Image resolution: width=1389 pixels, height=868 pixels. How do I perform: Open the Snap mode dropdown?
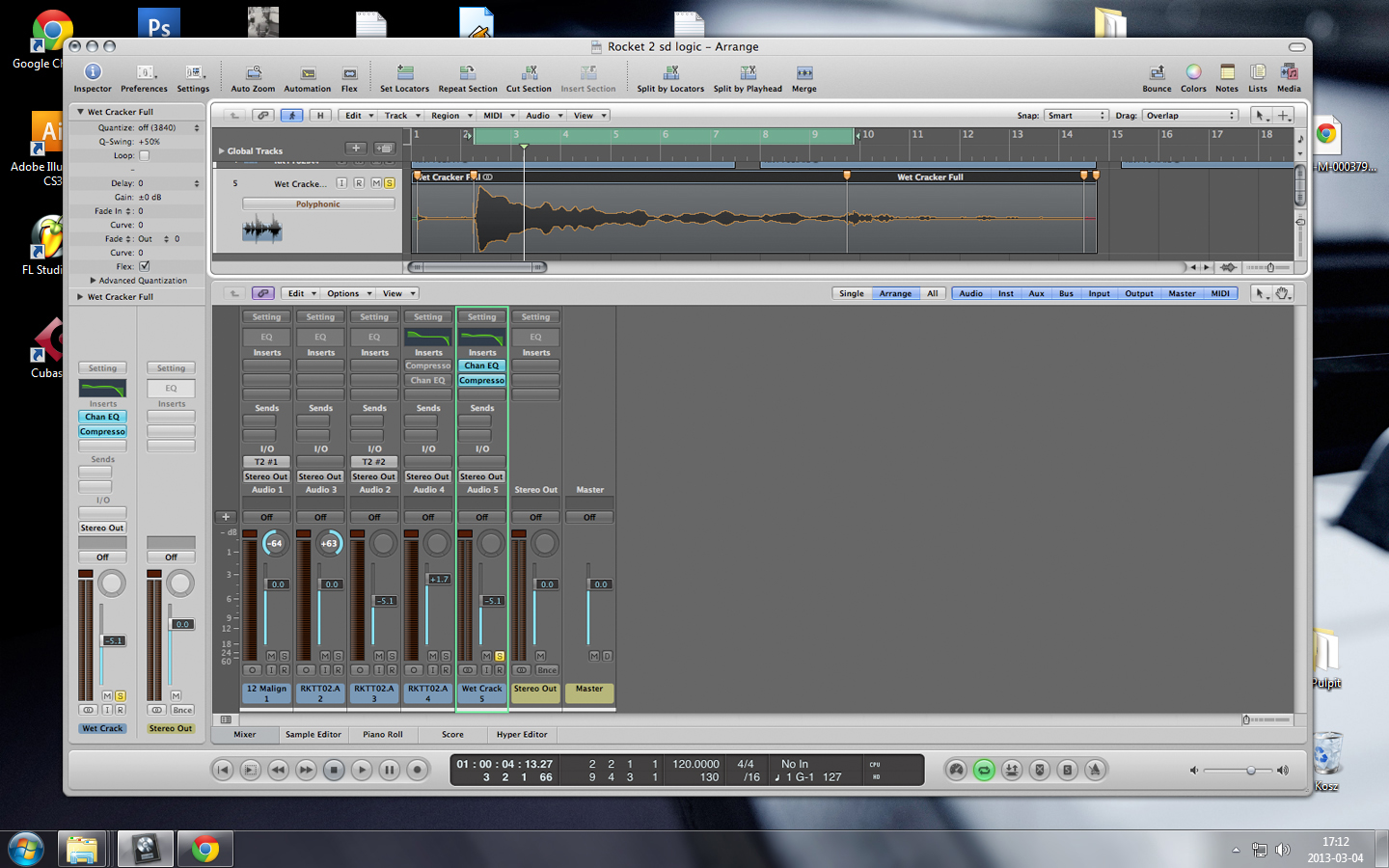coord(1075,115)
